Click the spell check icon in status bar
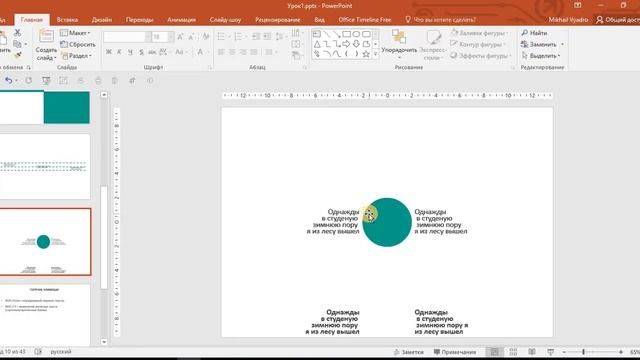Screen dimensions: 640x360 (x=38, y=351)
